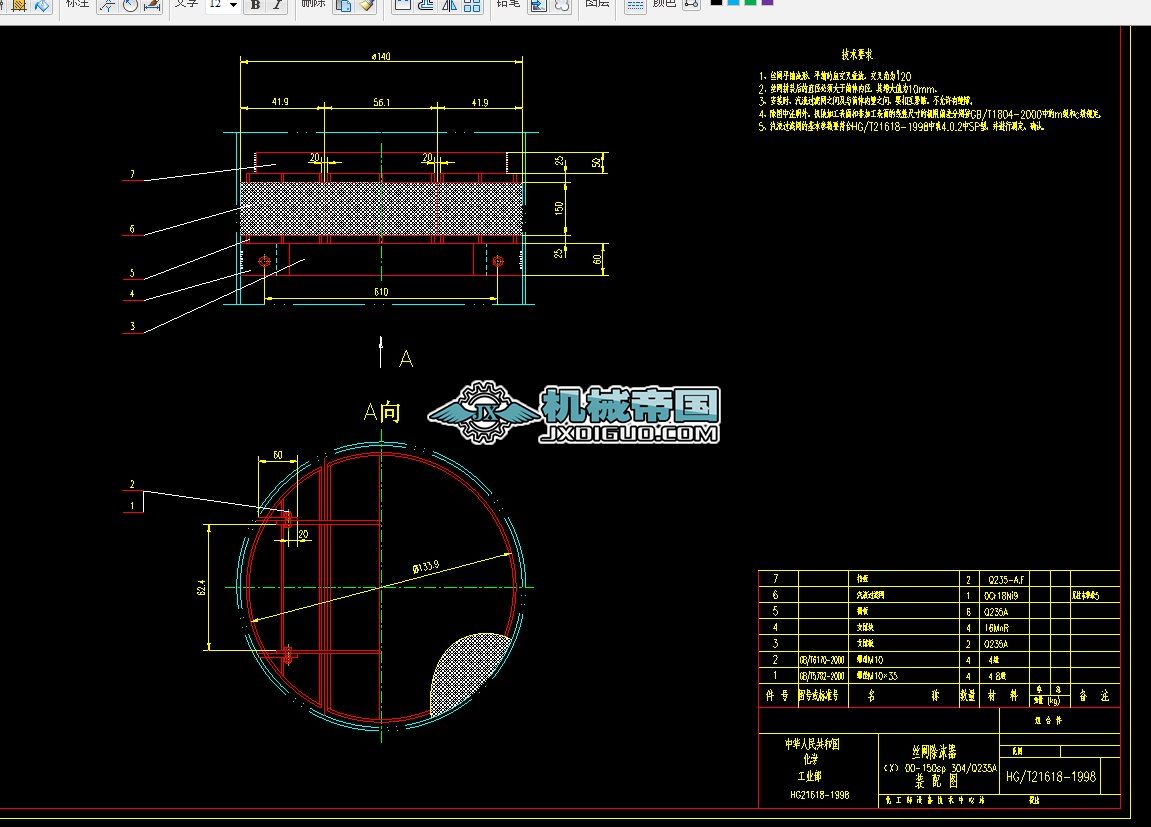Screen dimensions: 1151x827
Task: Select the GB/T6170-2000 standard cell
Action: click(822, 660)
